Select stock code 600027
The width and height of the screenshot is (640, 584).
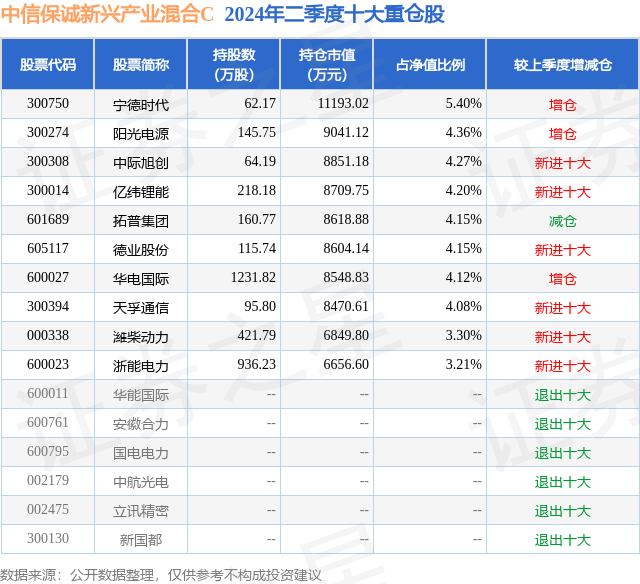(x=48, y=278)
